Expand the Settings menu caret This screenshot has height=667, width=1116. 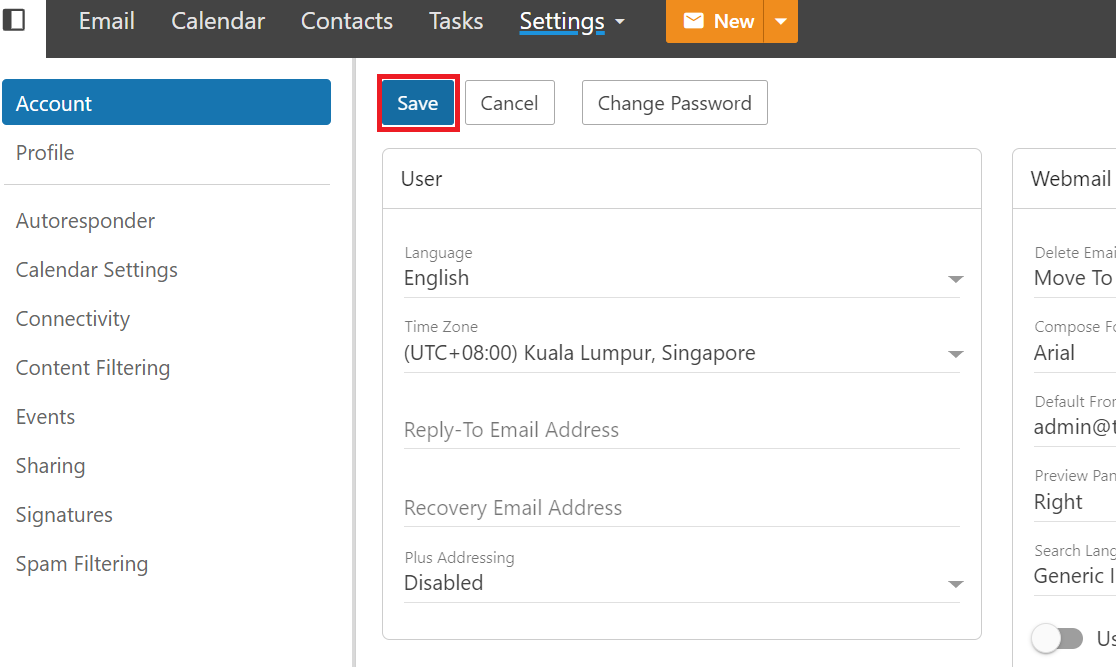pos(620,22)
